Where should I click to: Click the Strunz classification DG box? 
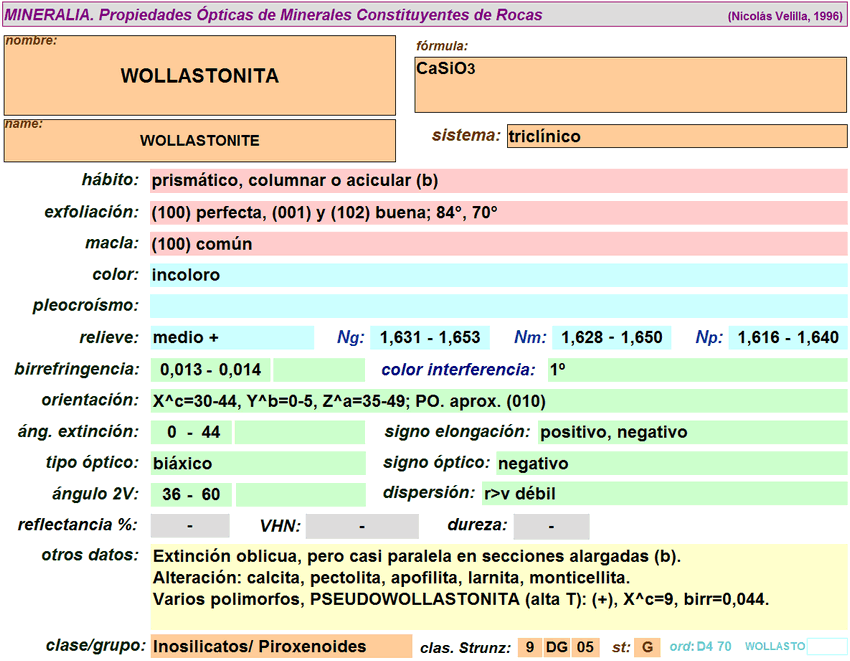coord(557,647)
